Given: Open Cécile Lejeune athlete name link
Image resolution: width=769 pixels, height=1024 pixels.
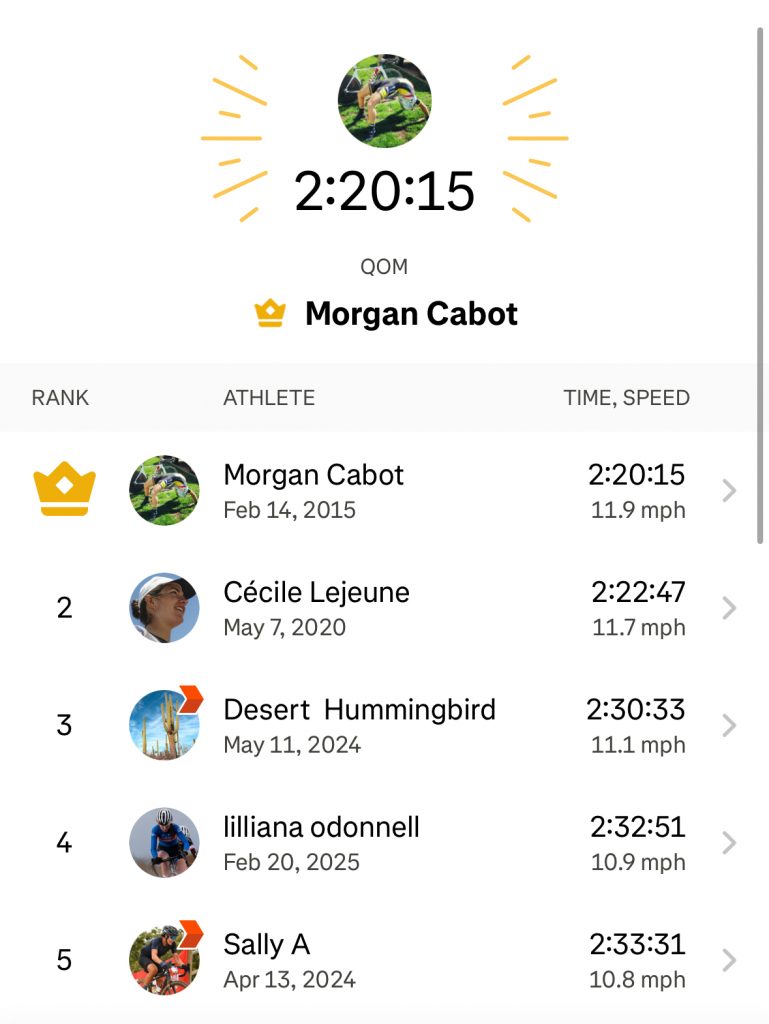Looking at the screenshot, I should pos(316,592).
